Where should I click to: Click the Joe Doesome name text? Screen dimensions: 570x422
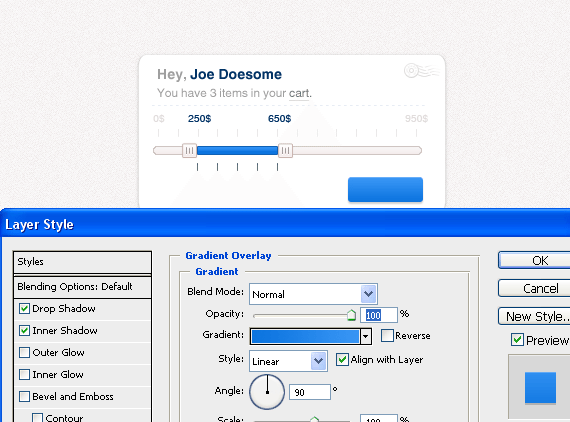(x=236, y=75)
